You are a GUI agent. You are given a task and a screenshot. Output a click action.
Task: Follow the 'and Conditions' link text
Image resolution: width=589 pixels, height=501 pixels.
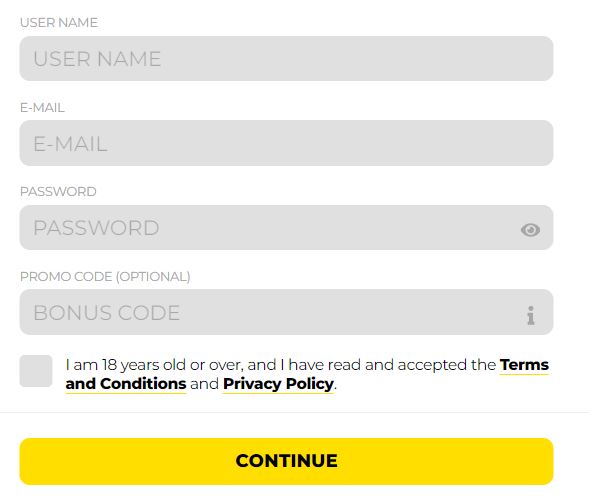[x=126, y=384]
